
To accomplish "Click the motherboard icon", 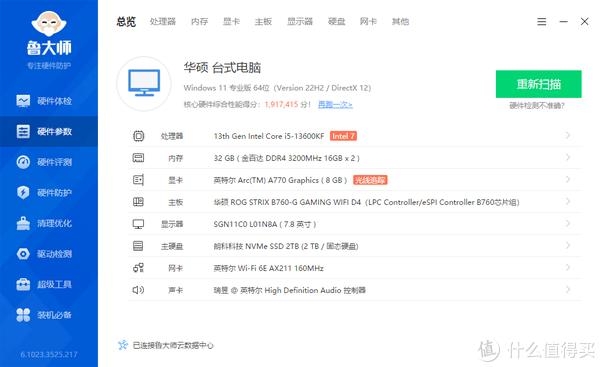I will coord(138,202).
